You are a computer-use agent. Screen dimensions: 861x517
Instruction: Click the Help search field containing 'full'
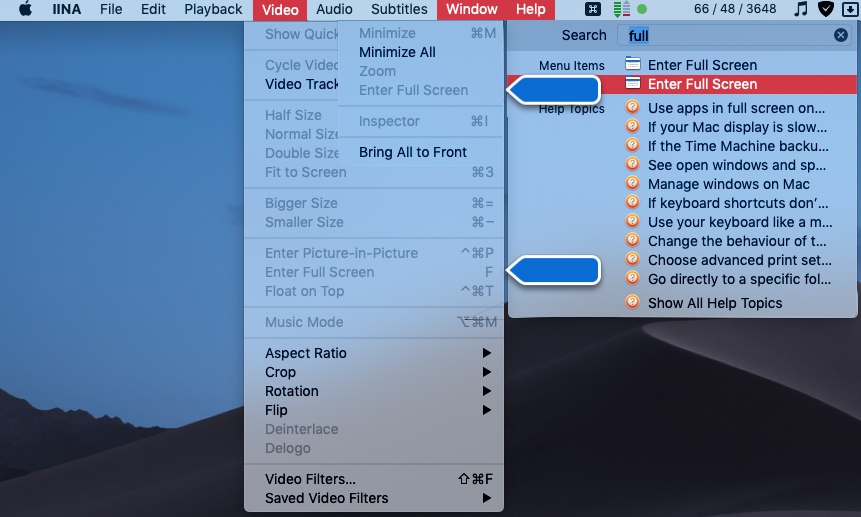pos(736,35)
